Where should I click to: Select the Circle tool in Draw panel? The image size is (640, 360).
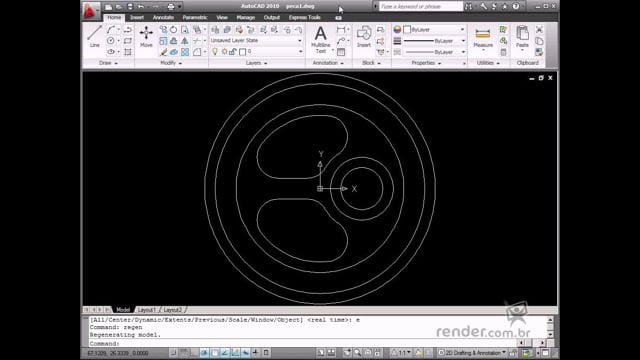[111, 40]
